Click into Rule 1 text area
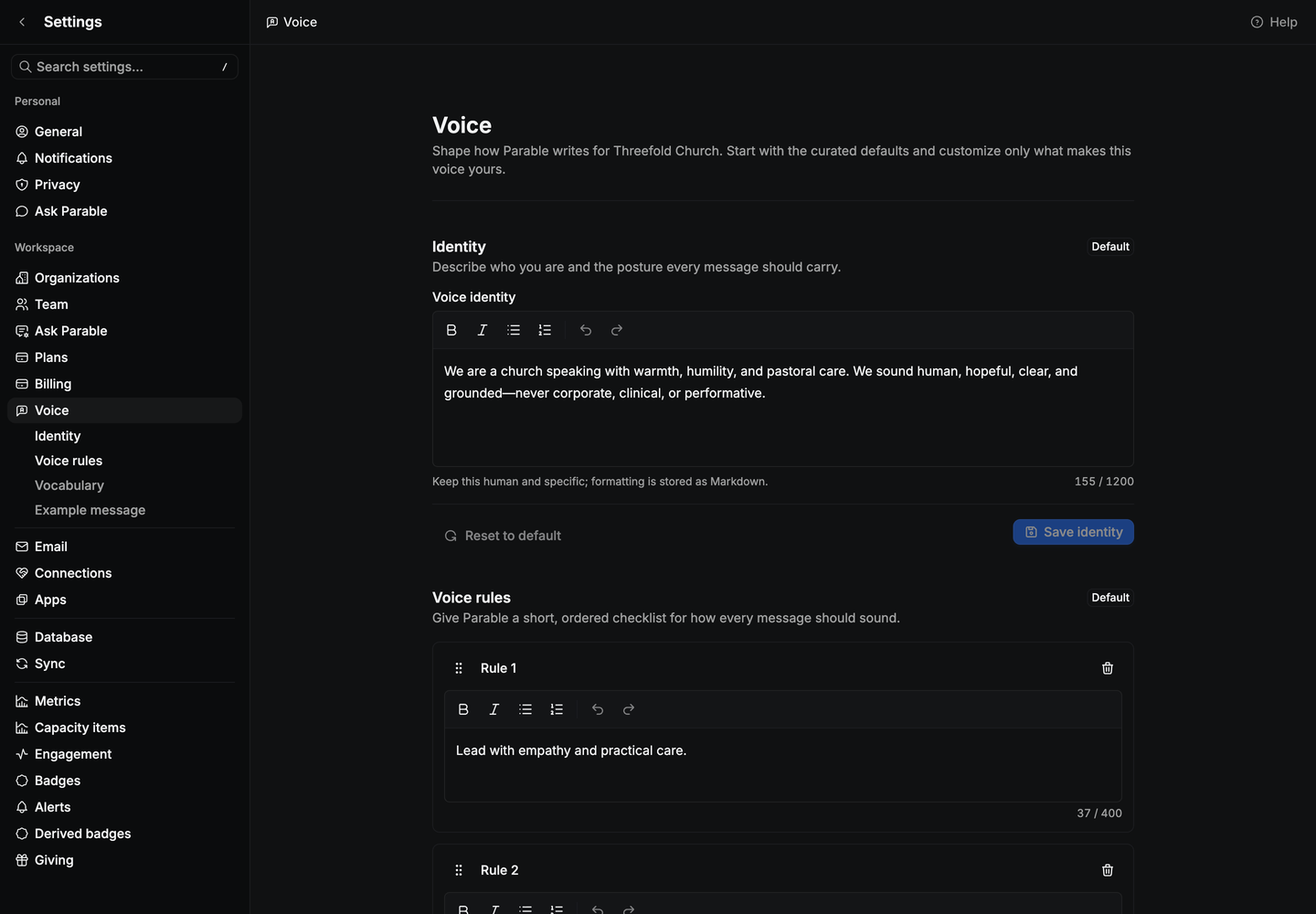This screenshot has height=914, width=1316. click(x=783, y=765)
